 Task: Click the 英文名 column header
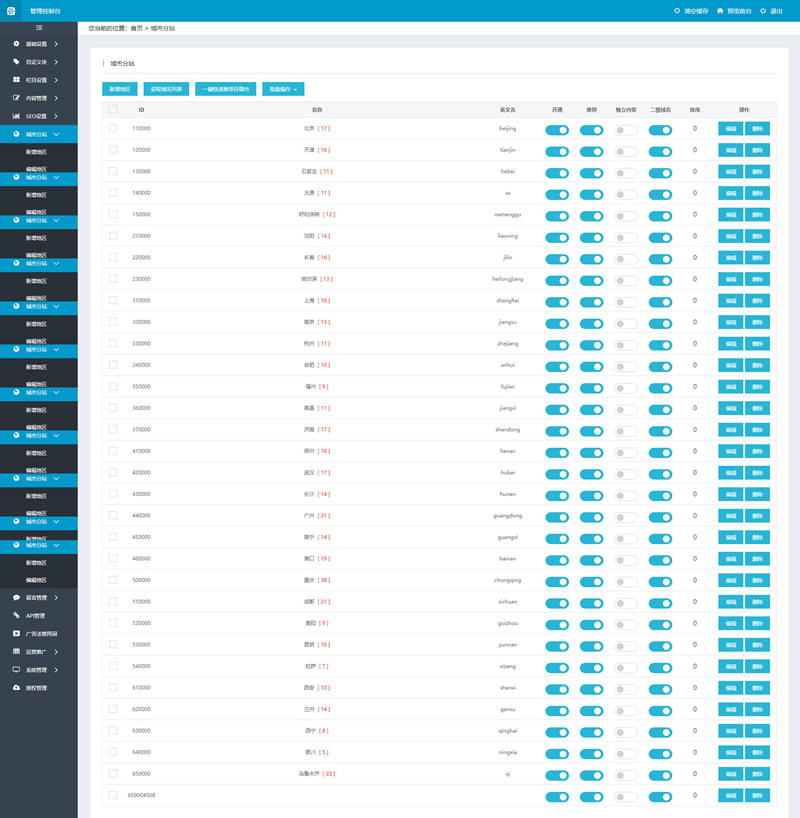point(507,110)
